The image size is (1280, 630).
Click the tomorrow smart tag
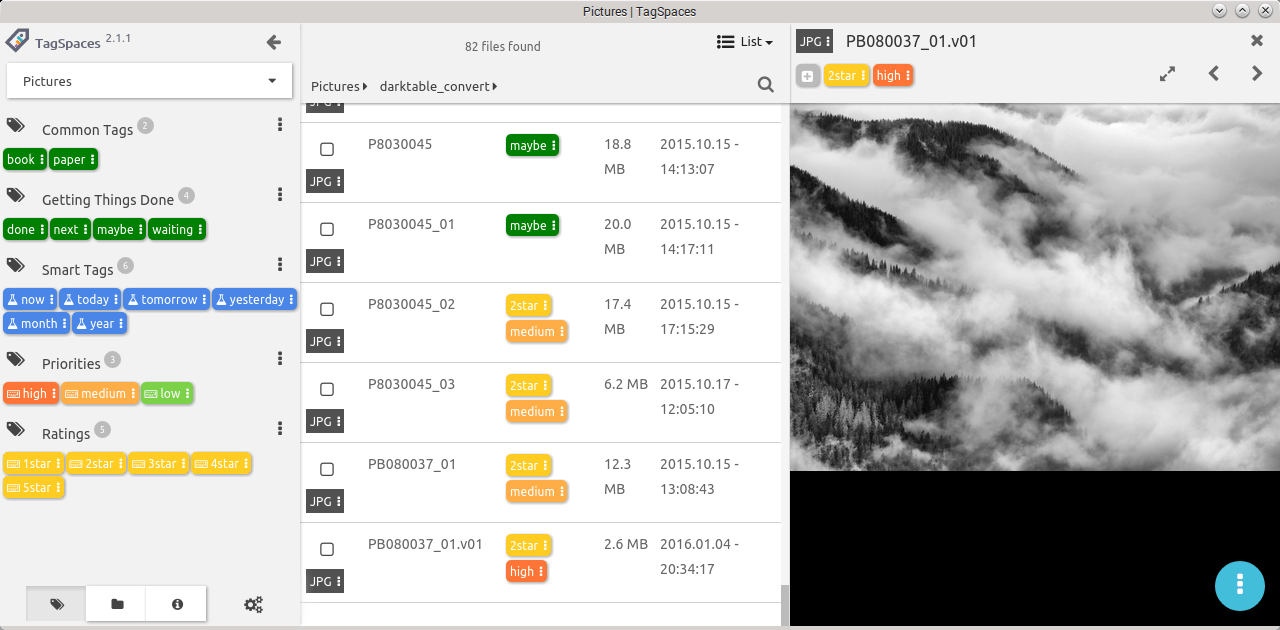click(166, 299)
